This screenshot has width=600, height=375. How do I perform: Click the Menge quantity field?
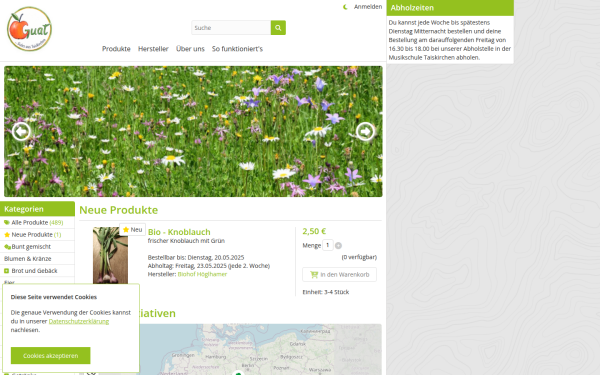click(328, 245)
